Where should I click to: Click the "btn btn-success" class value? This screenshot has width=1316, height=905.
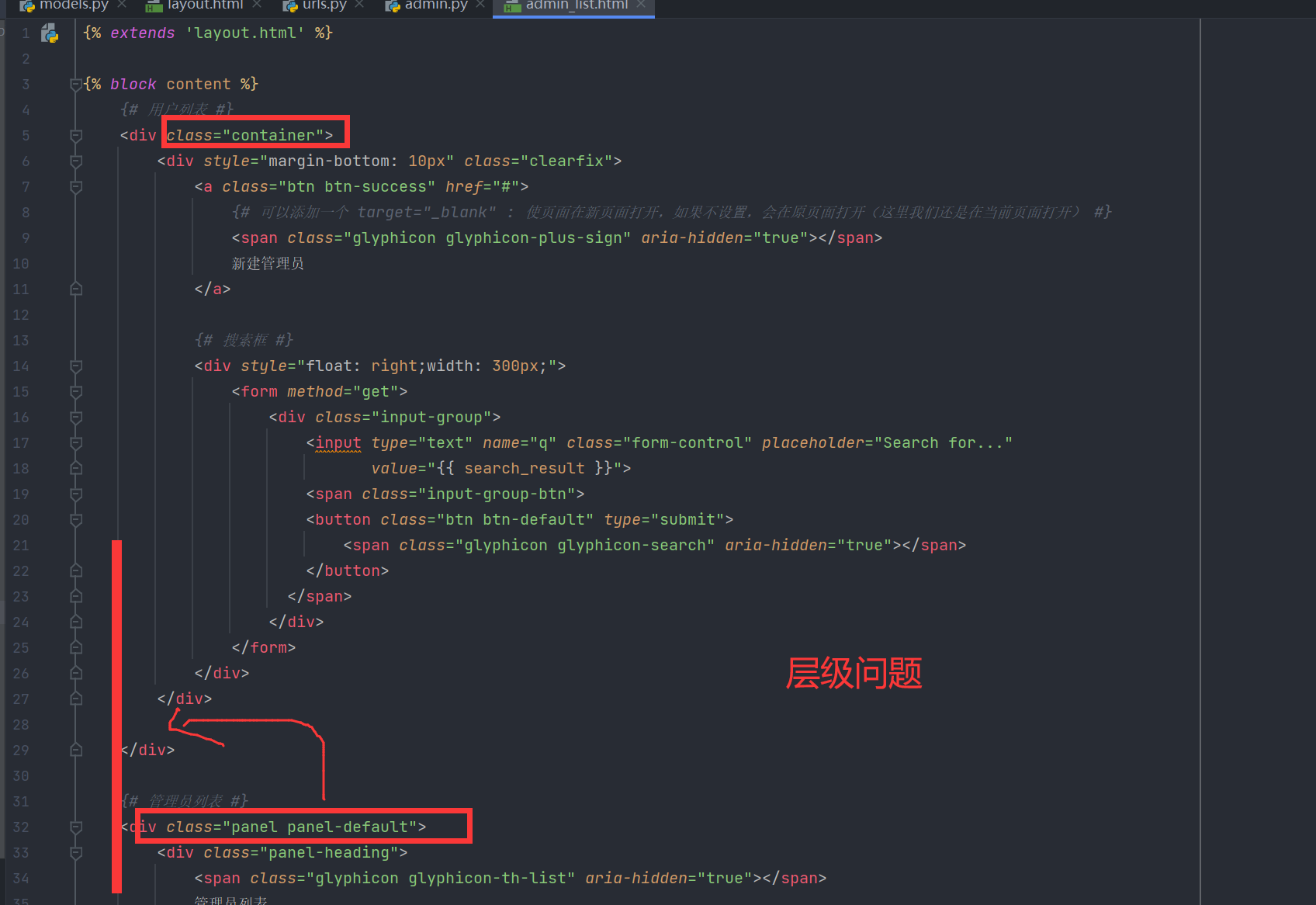[x=357, y=187]
